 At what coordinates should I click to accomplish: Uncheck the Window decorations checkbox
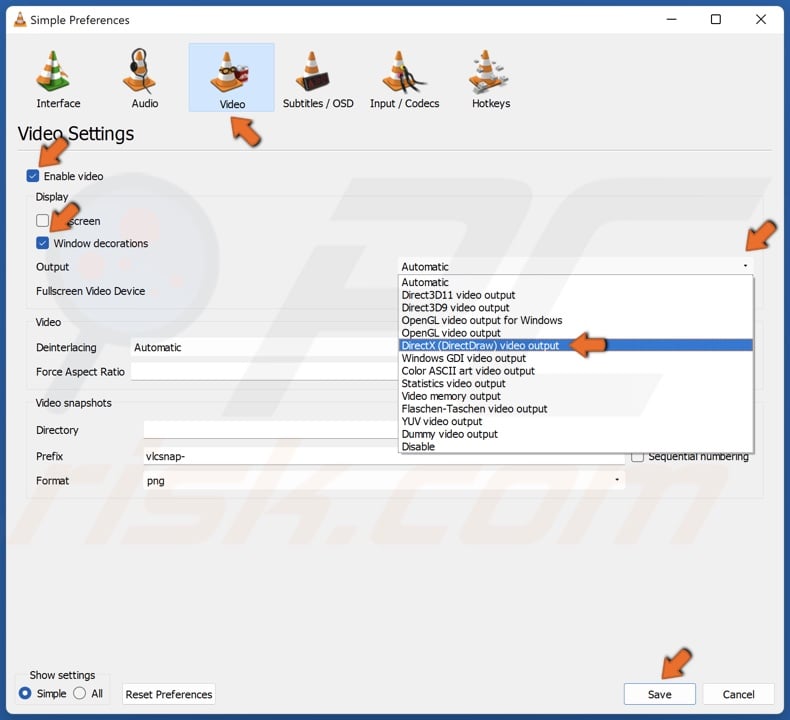[x=42, y=243]
